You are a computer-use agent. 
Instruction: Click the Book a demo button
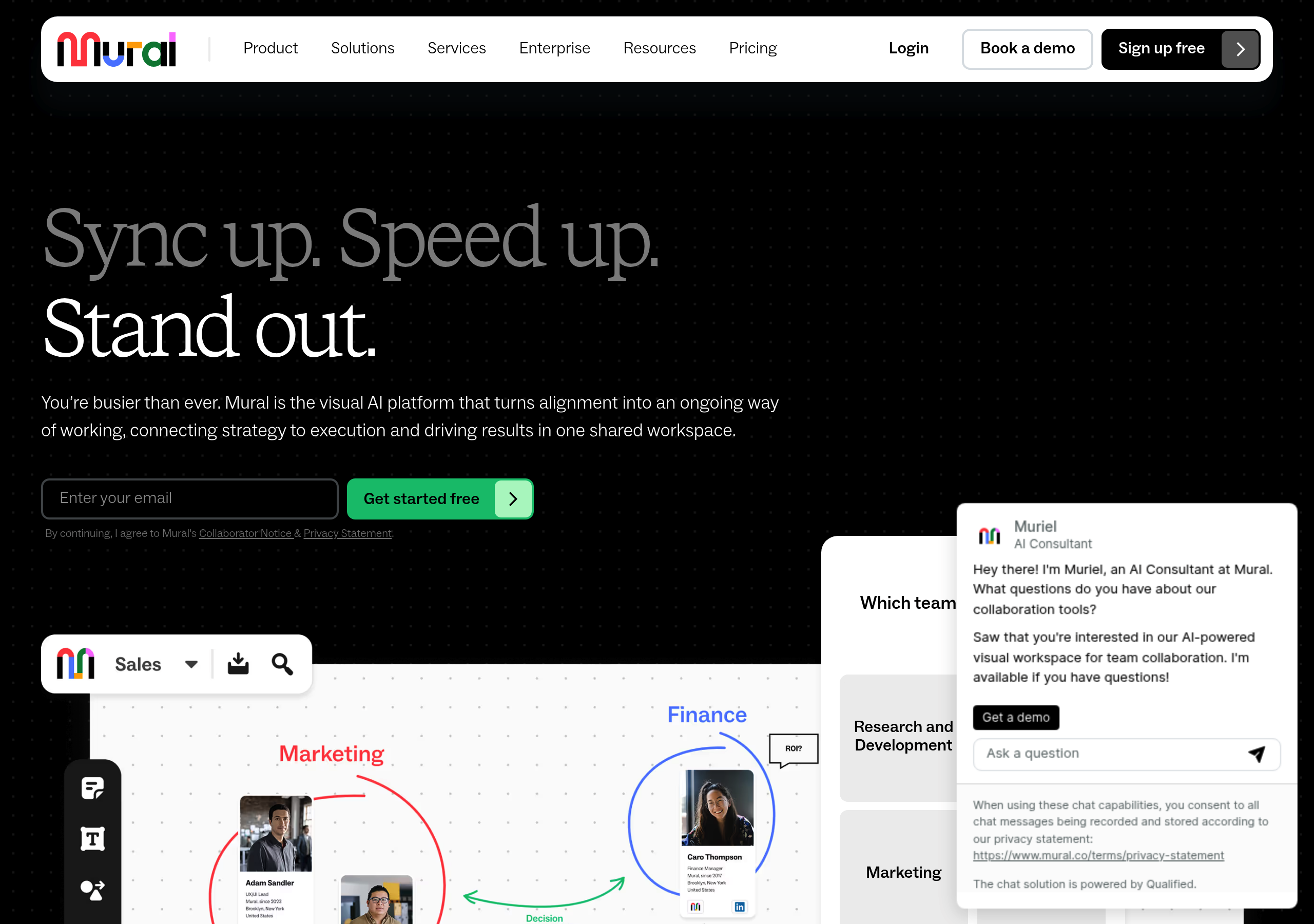pyautogui.click(x=1027, y=49)
